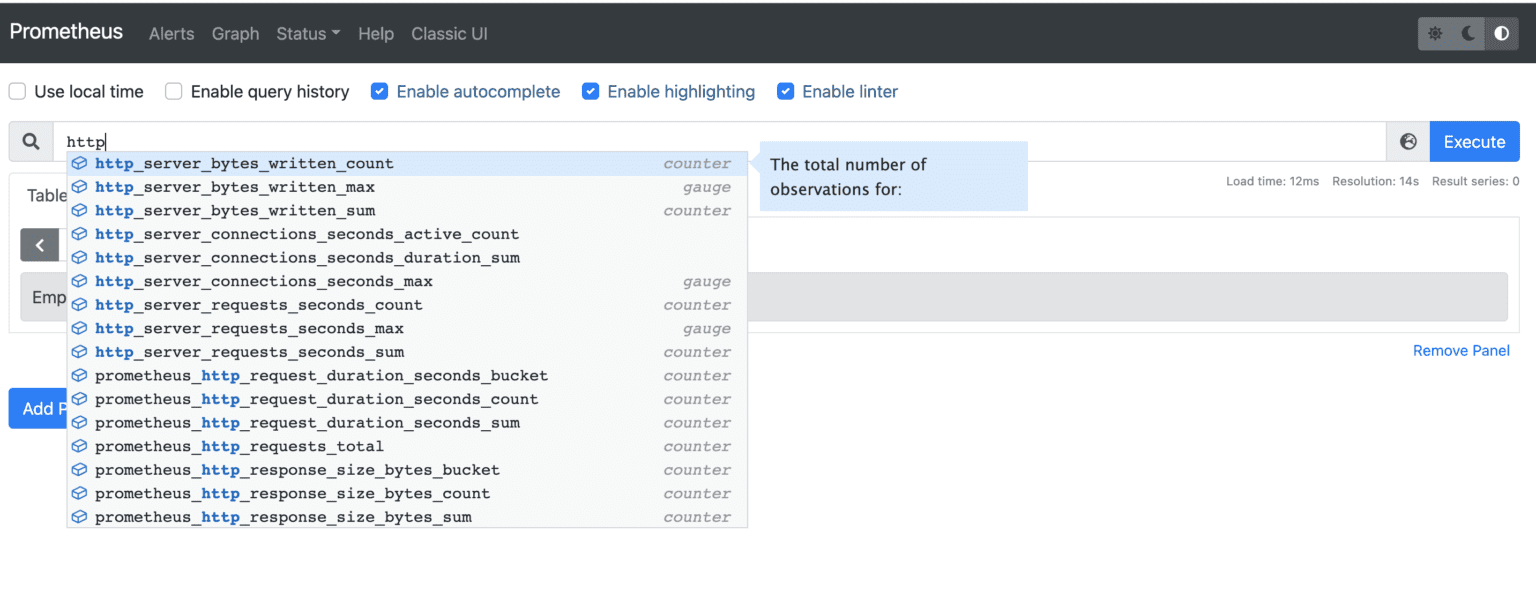Viewport: 1536px width, 599px height.
Task: Click the half-circle auto theme icon
Action: click(1501, 33)
